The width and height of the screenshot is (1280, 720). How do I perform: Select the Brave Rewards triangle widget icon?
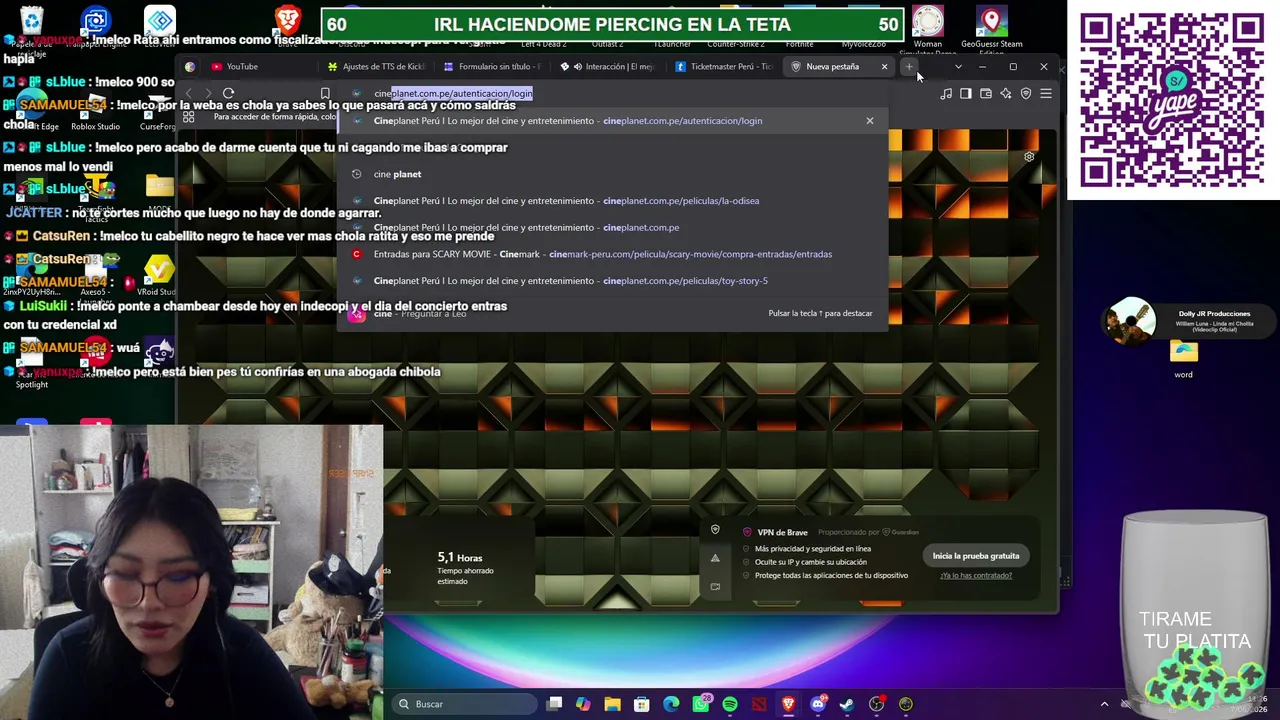[x=715, y=558]
